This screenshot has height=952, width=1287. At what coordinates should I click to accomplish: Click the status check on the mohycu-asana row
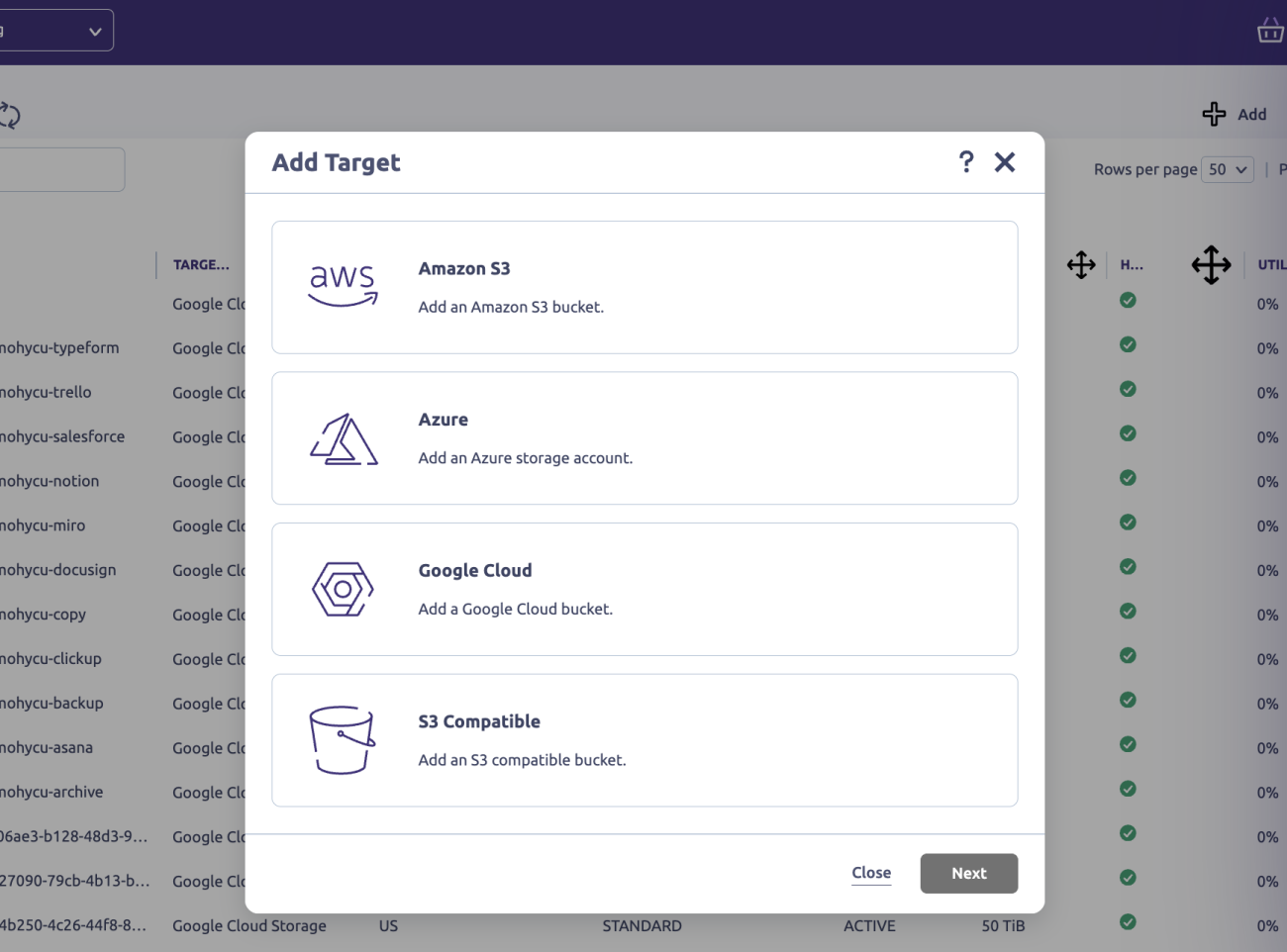[1128, 744]
